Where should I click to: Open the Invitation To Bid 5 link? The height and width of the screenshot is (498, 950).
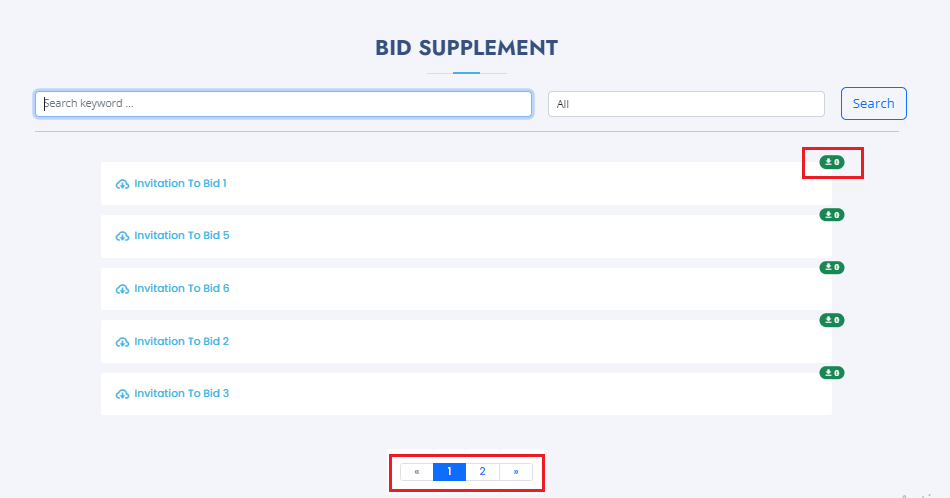(182, 235)
